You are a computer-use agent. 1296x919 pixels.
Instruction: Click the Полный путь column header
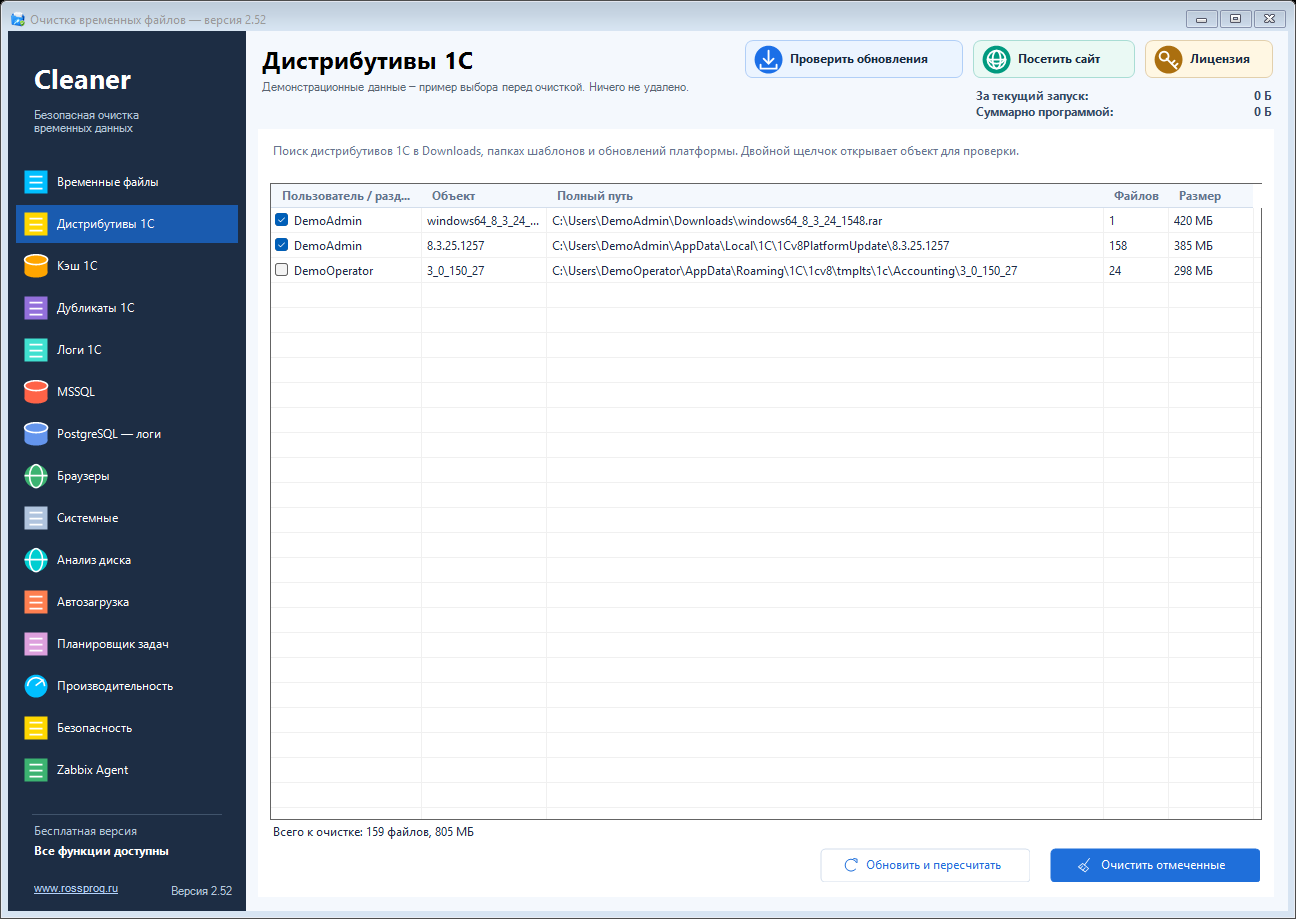coord(825,196)
